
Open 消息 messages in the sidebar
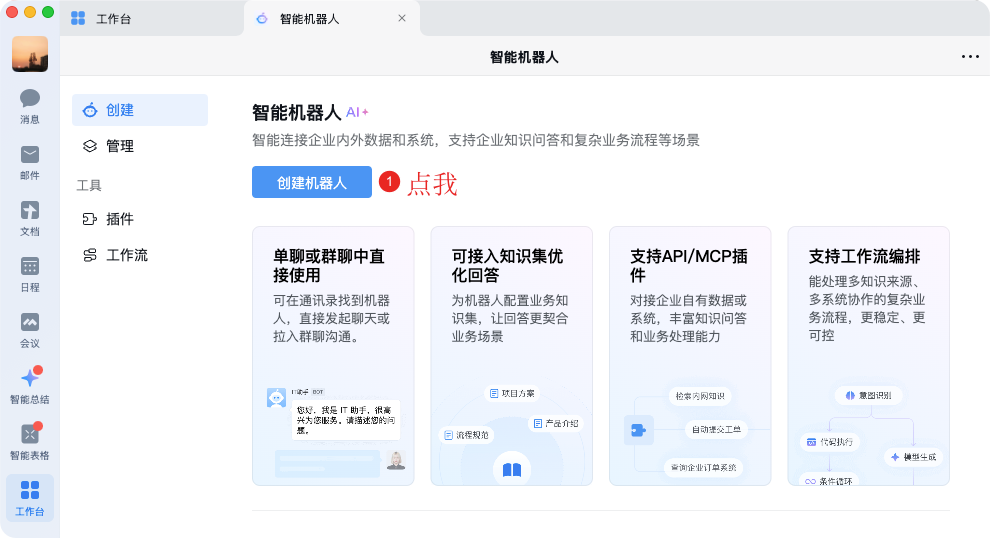tap(30, 105)
